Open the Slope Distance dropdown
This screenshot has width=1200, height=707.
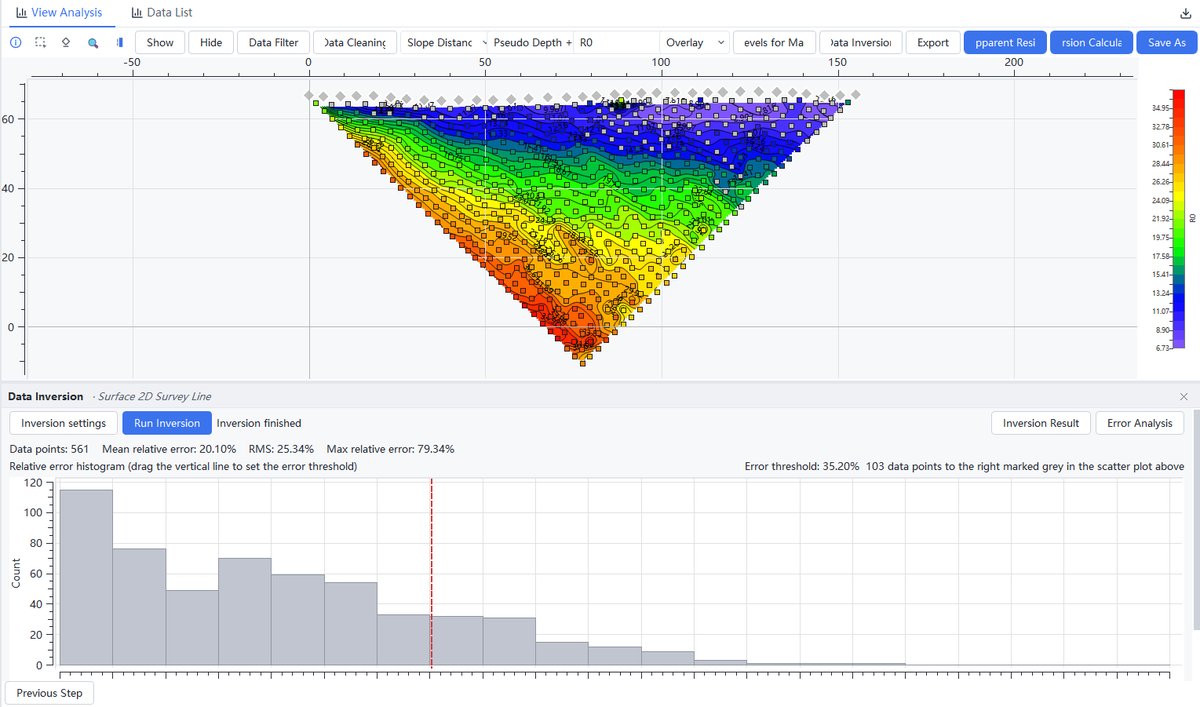coord(444,43)
